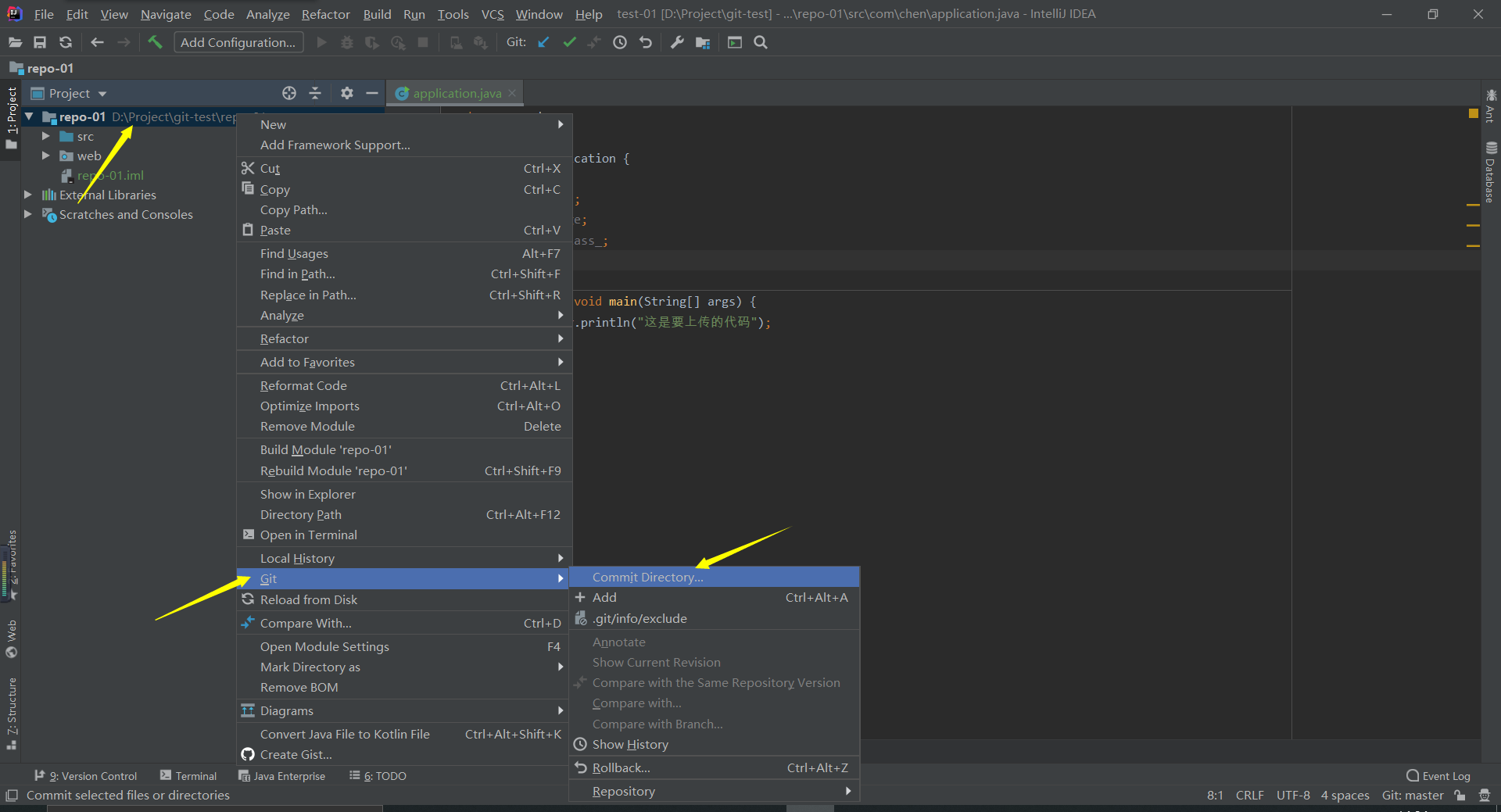Open the New submenu
The height and width of the screenshot is (812, 1501).
[x=404, y=124]
